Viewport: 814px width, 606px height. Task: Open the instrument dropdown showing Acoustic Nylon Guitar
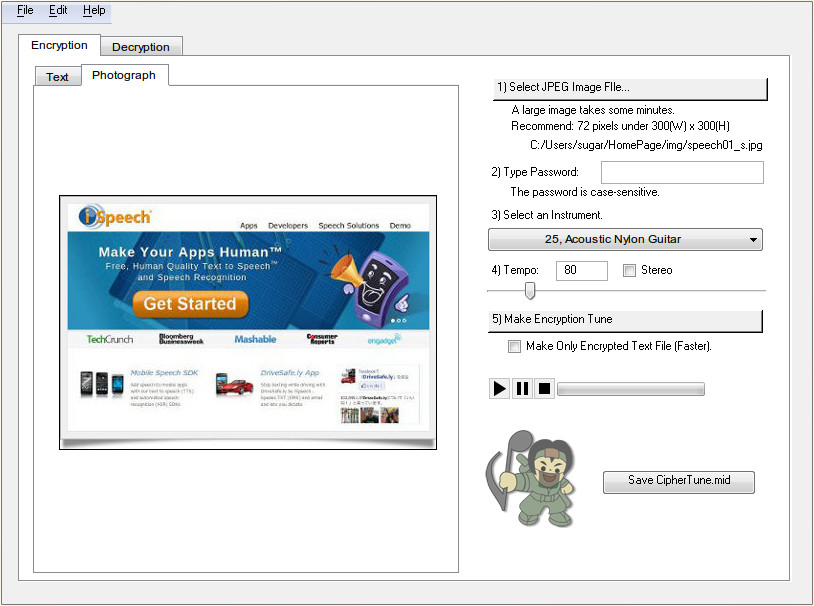coord(625,239)
